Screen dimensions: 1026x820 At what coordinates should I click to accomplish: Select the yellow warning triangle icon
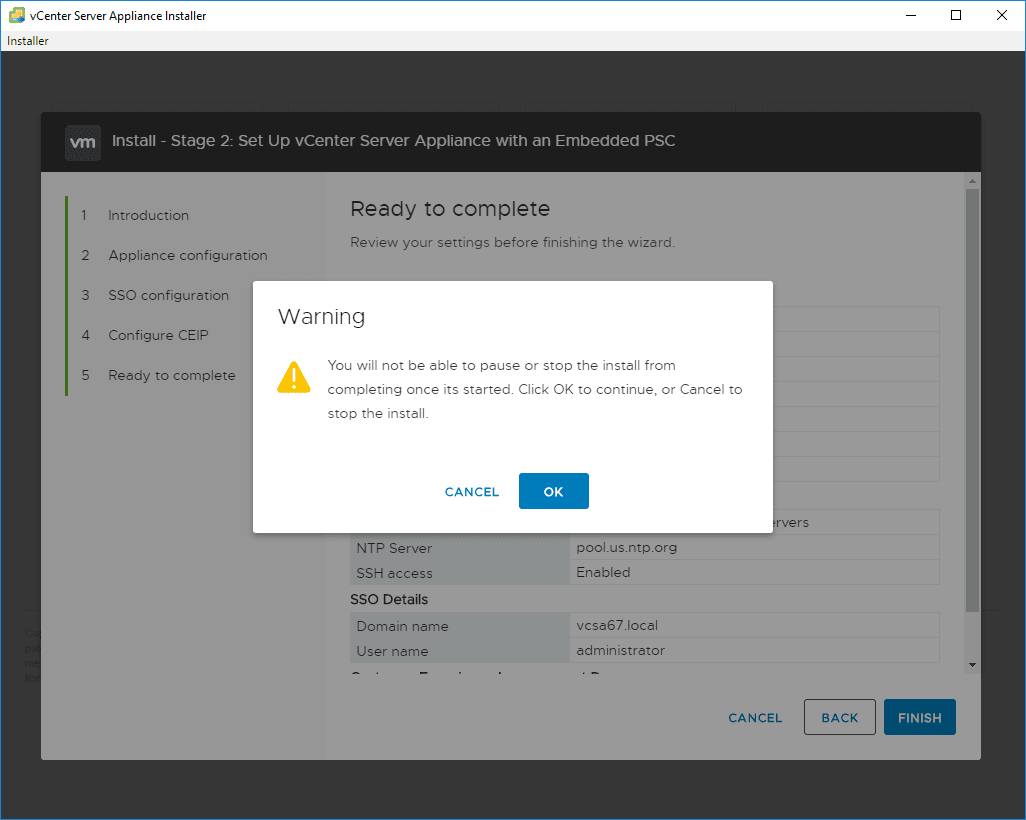coord(294,377)
